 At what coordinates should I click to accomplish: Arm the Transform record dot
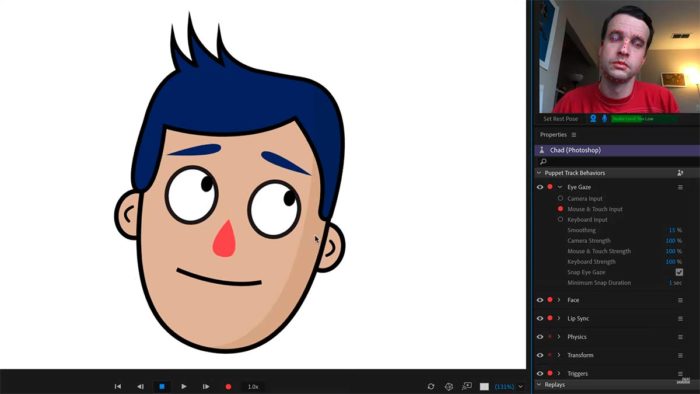[550, 355]
